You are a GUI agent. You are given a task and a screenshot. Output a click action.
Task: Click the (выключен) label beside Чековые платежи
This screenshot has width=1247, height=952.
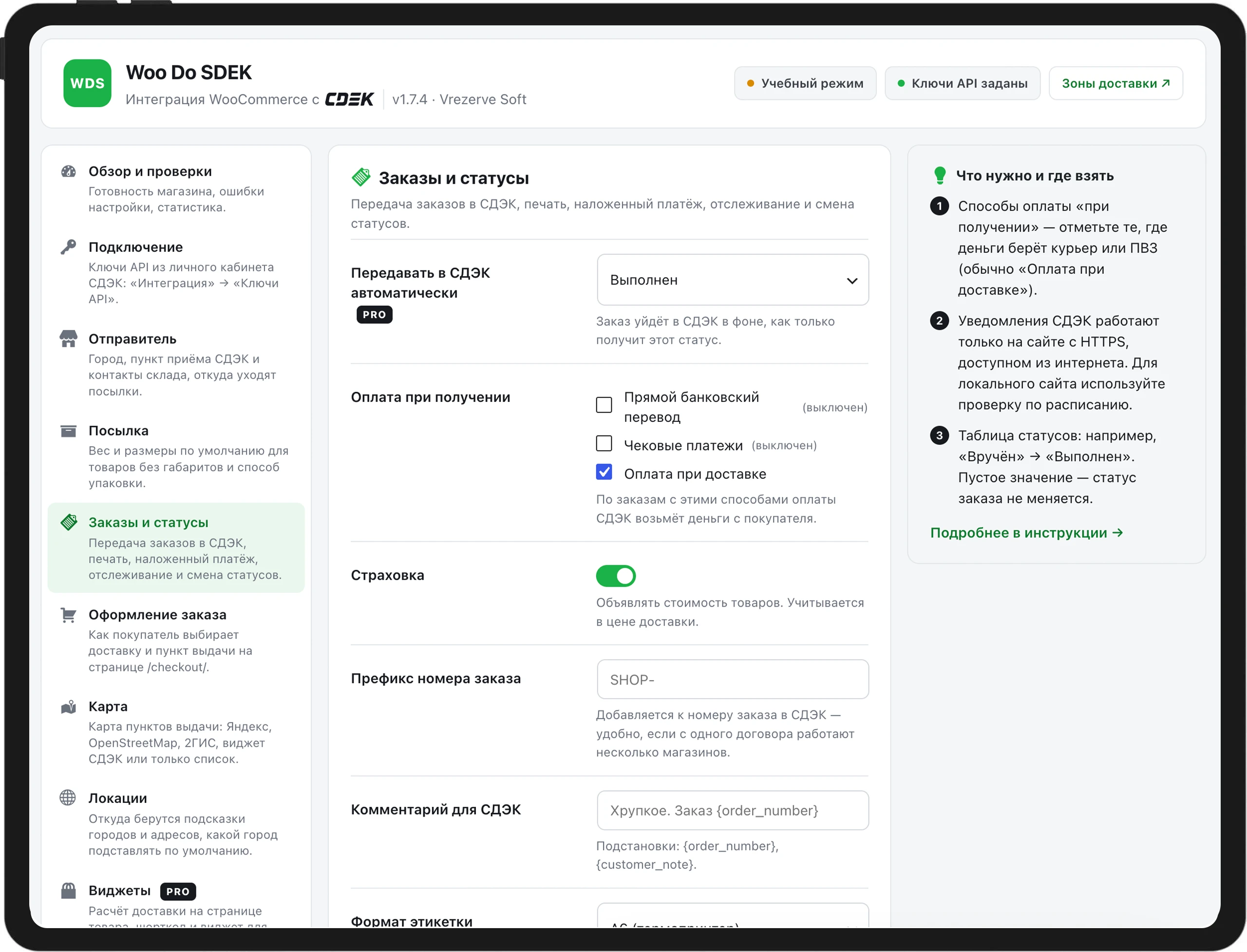click(784, 445)
